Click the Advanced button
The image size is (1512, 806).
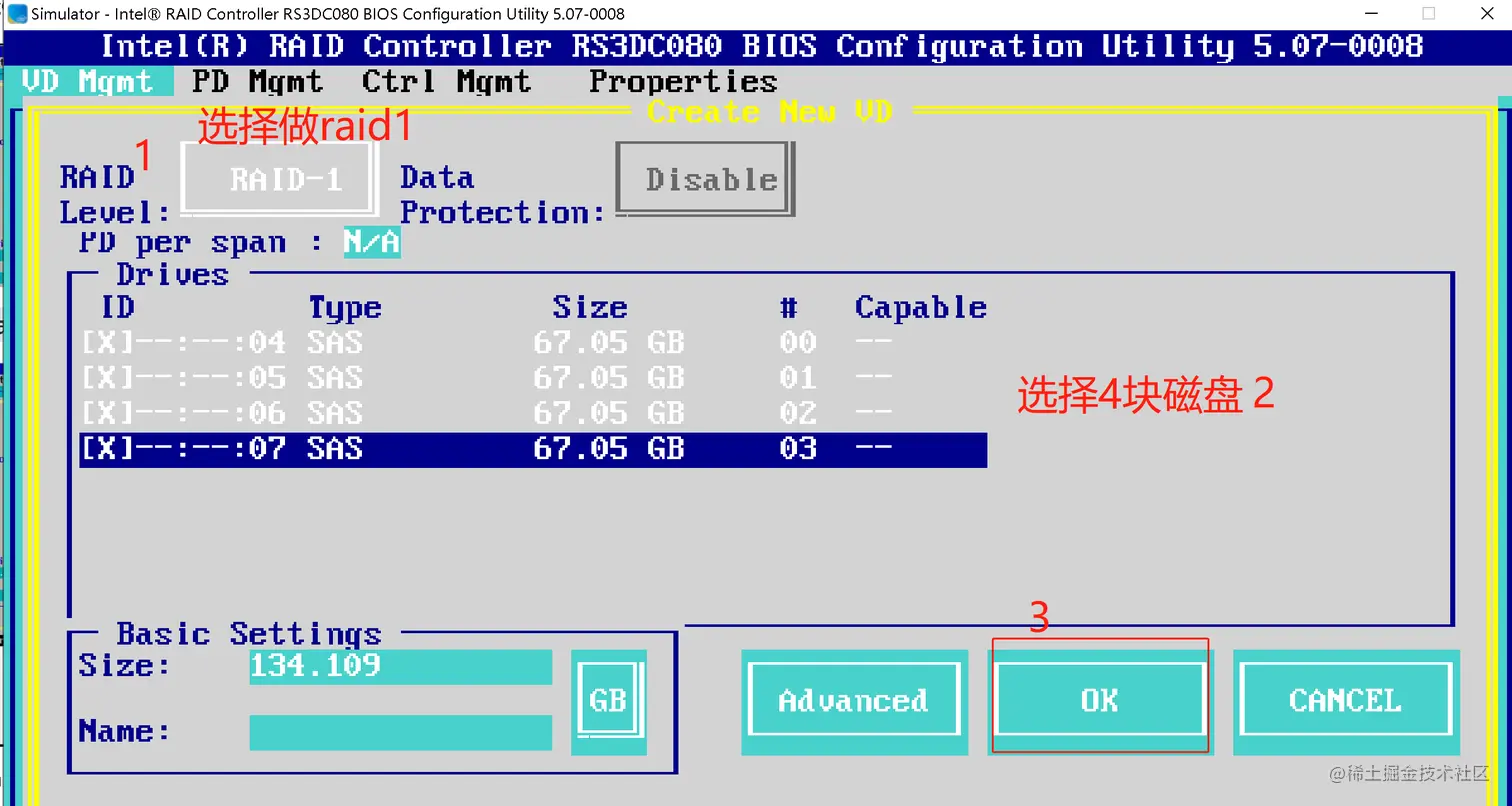854,701
